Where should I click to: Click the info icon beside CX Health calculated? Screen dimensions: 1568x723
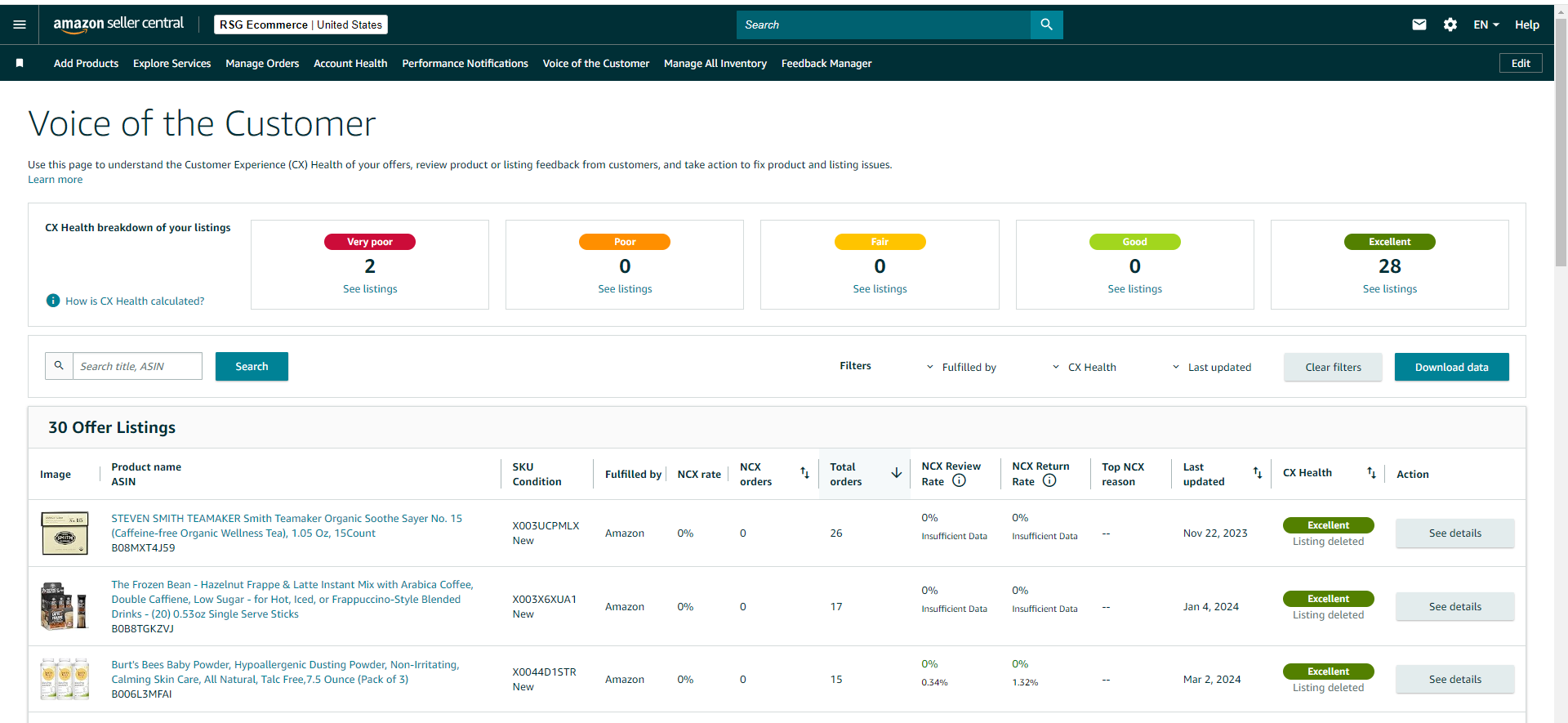[x=53, y=301]
